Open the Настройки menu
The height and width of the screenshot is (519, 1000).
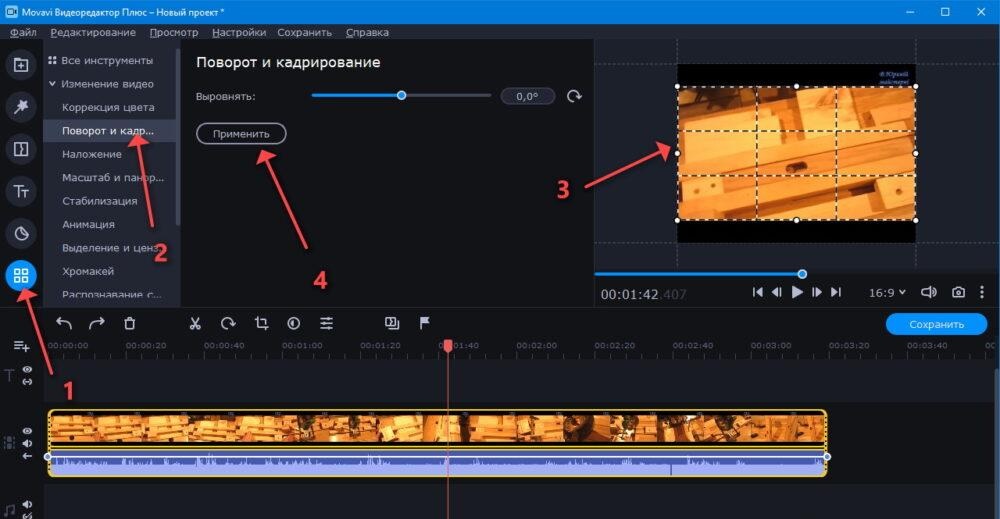(239, 32)
